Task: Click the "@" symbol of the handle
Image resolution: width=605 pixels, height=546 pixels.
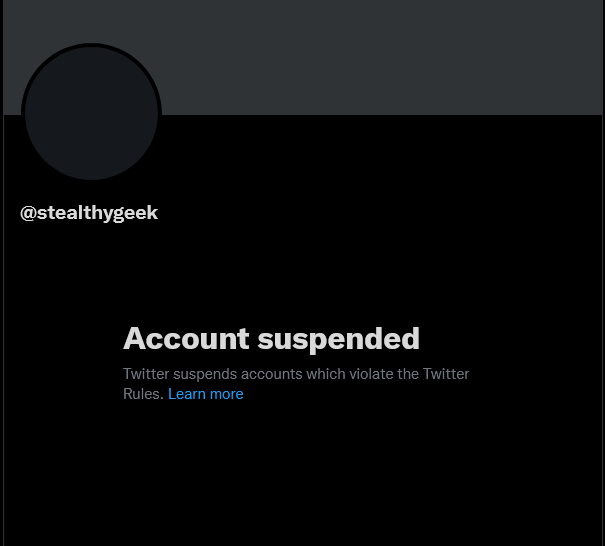Action: tap(28, 213)
